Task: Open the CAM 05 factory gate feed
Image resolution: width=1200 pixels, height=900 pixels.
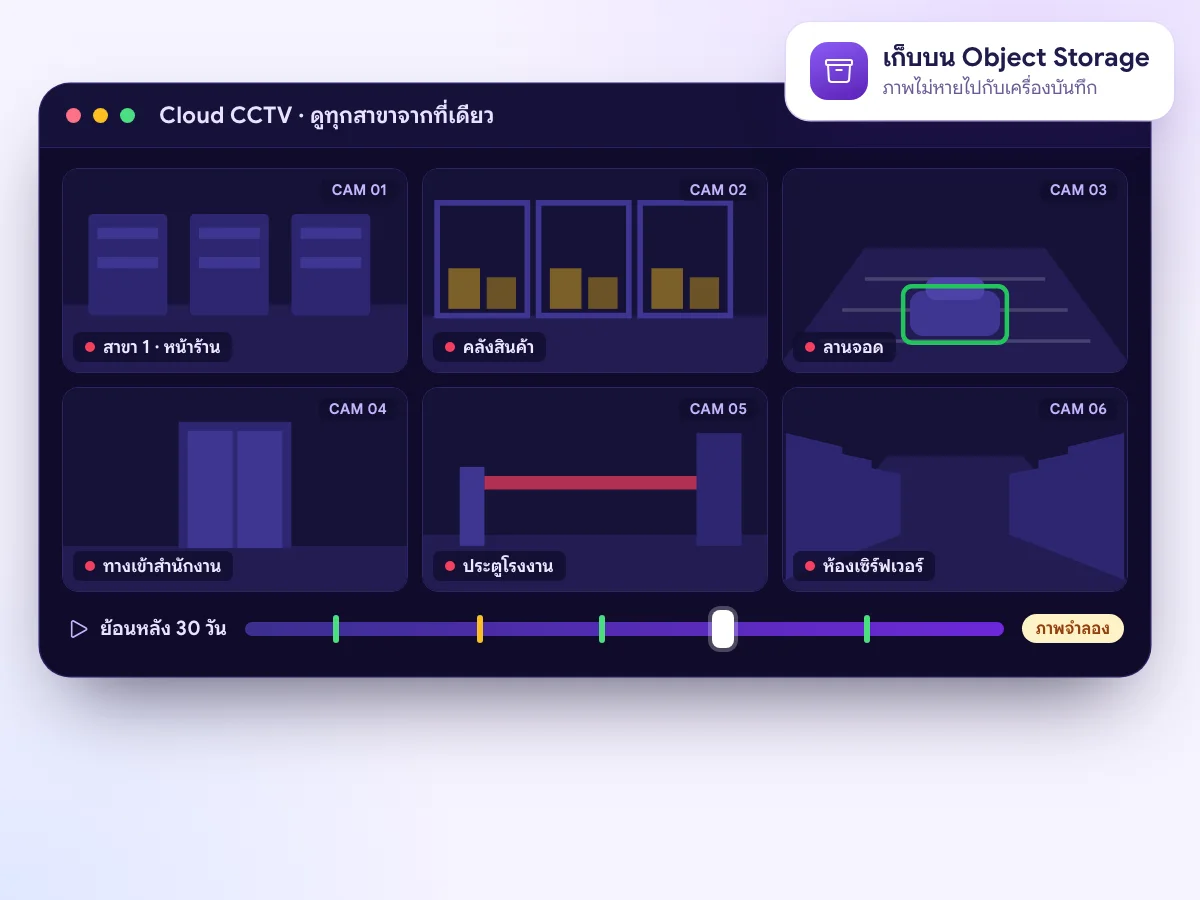Action: pos(595,490)
